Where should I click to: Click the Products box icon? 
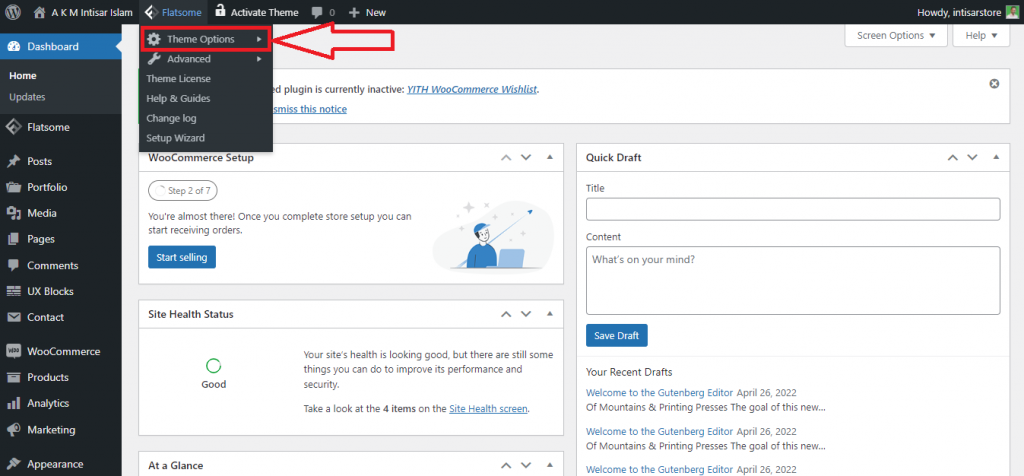click(x=13, y=377)
